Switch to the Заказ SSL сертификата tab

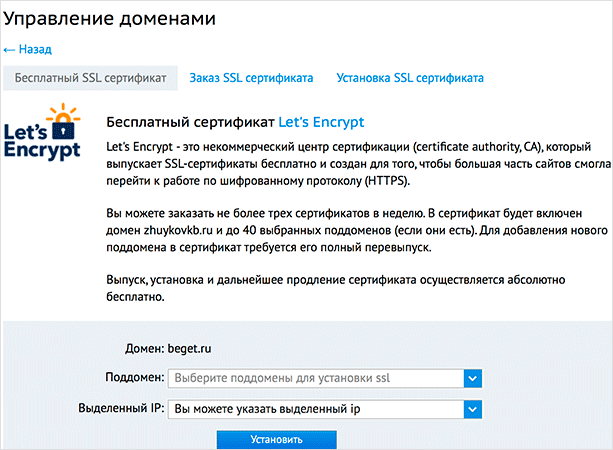pos(251,78)
